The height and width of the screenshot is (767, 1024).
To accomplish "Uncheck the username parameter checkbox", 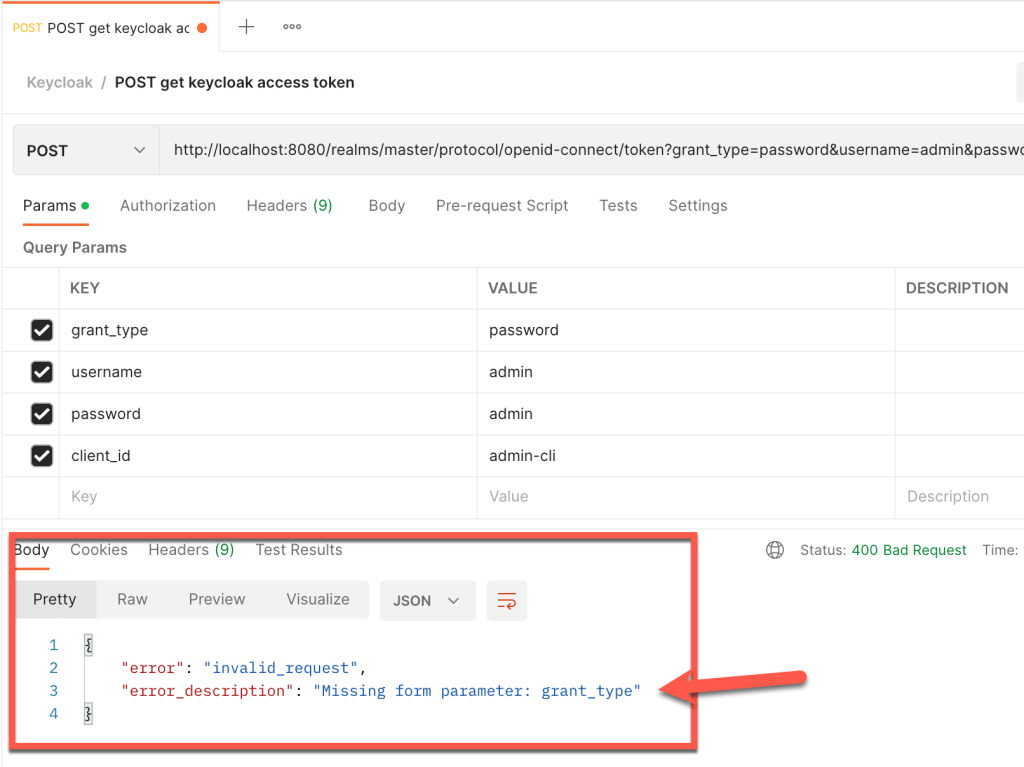I will pos(41,372).
